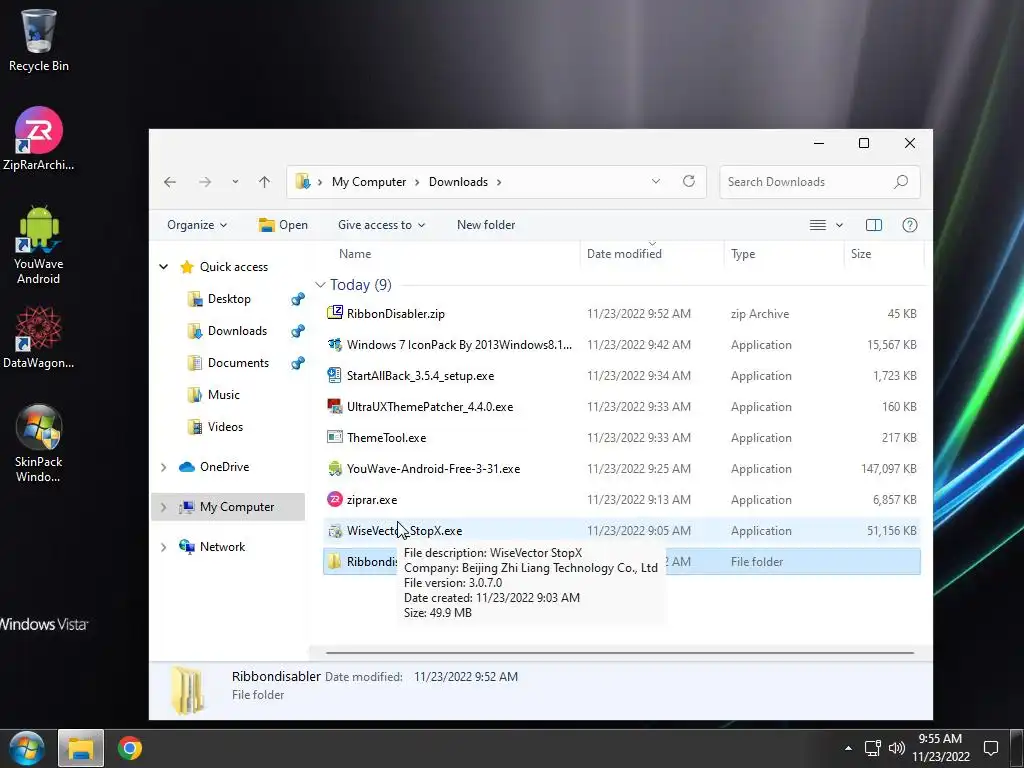
Task: Open the Start menu orb
Action: pyautogui.click(x=27, y=748)
